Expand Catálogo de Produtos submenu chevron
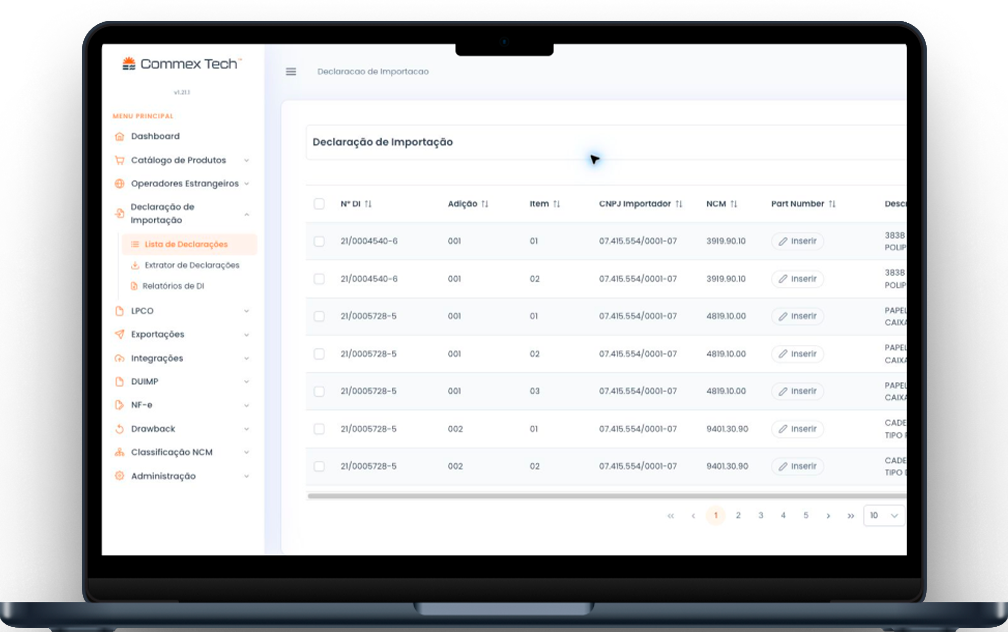Screen dimensions: 1008x632 coord(247,161)
